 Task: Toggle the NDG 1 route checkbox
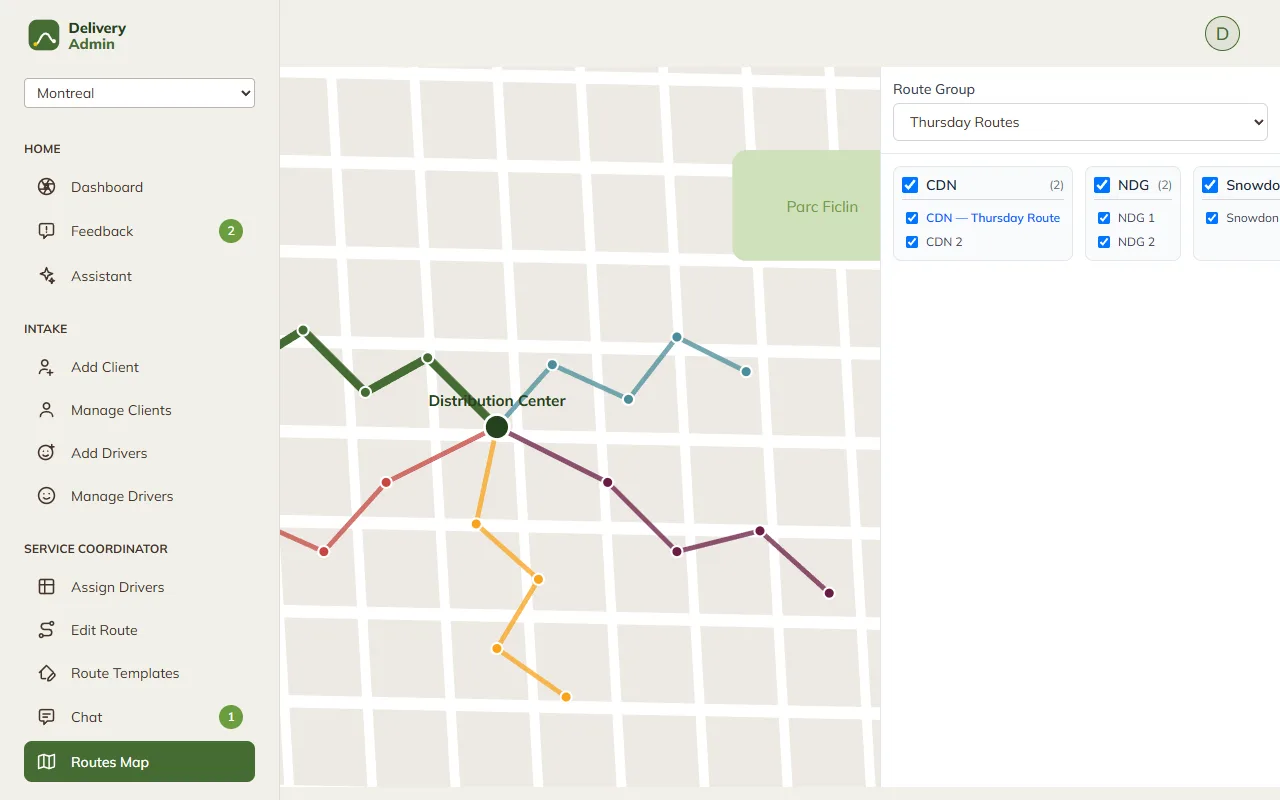pos(1104,218)
